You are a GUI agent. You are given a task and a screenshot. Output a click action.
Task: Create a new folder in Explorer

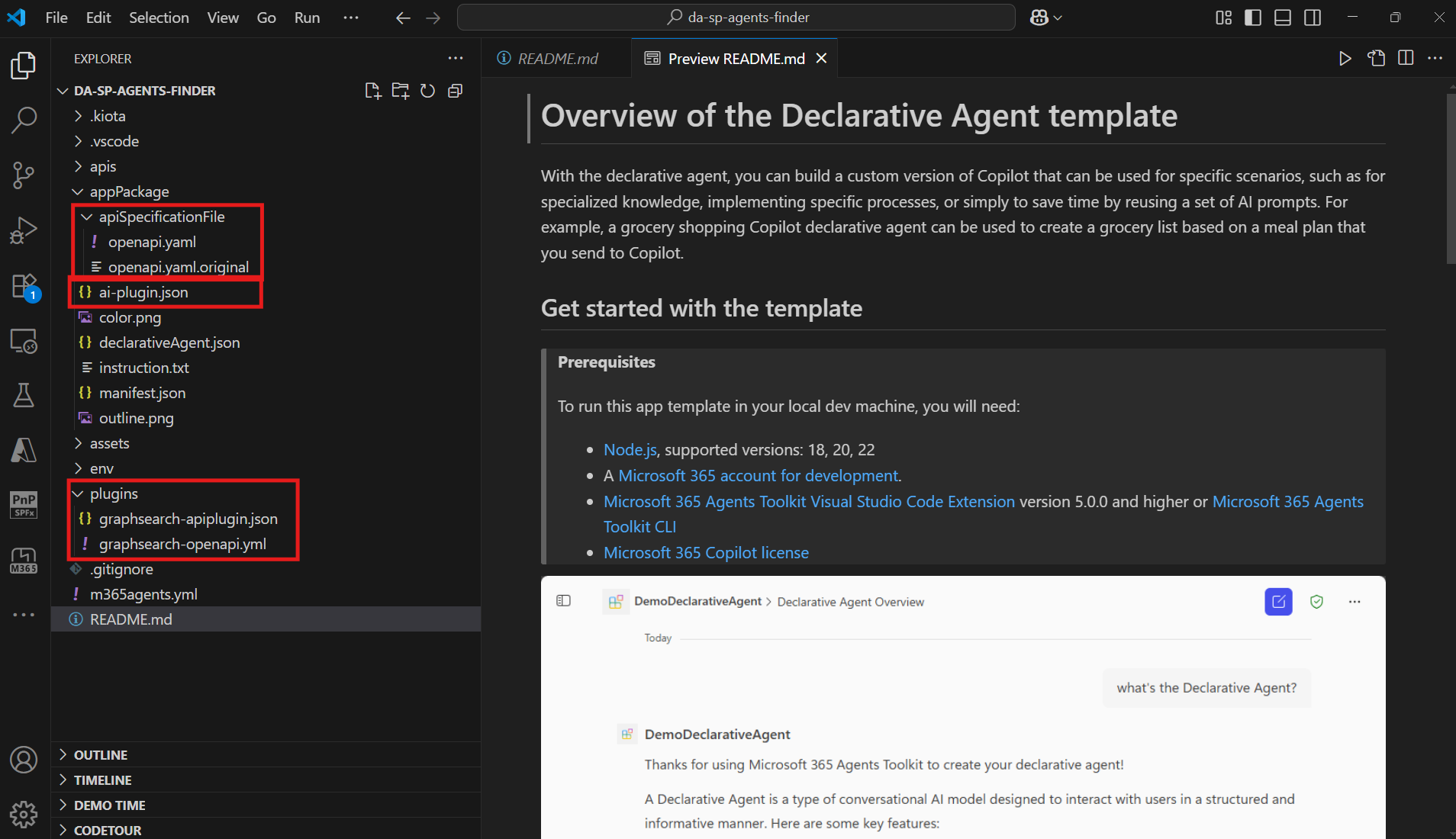(x=400, y=91)
